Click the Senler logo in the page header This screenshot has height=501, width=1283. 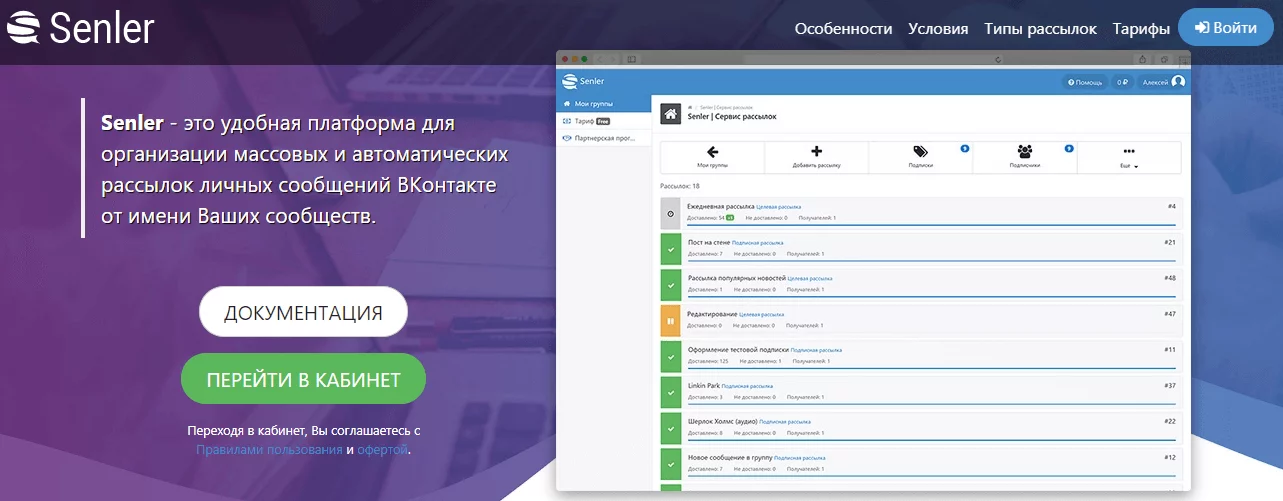pos(81,28)
